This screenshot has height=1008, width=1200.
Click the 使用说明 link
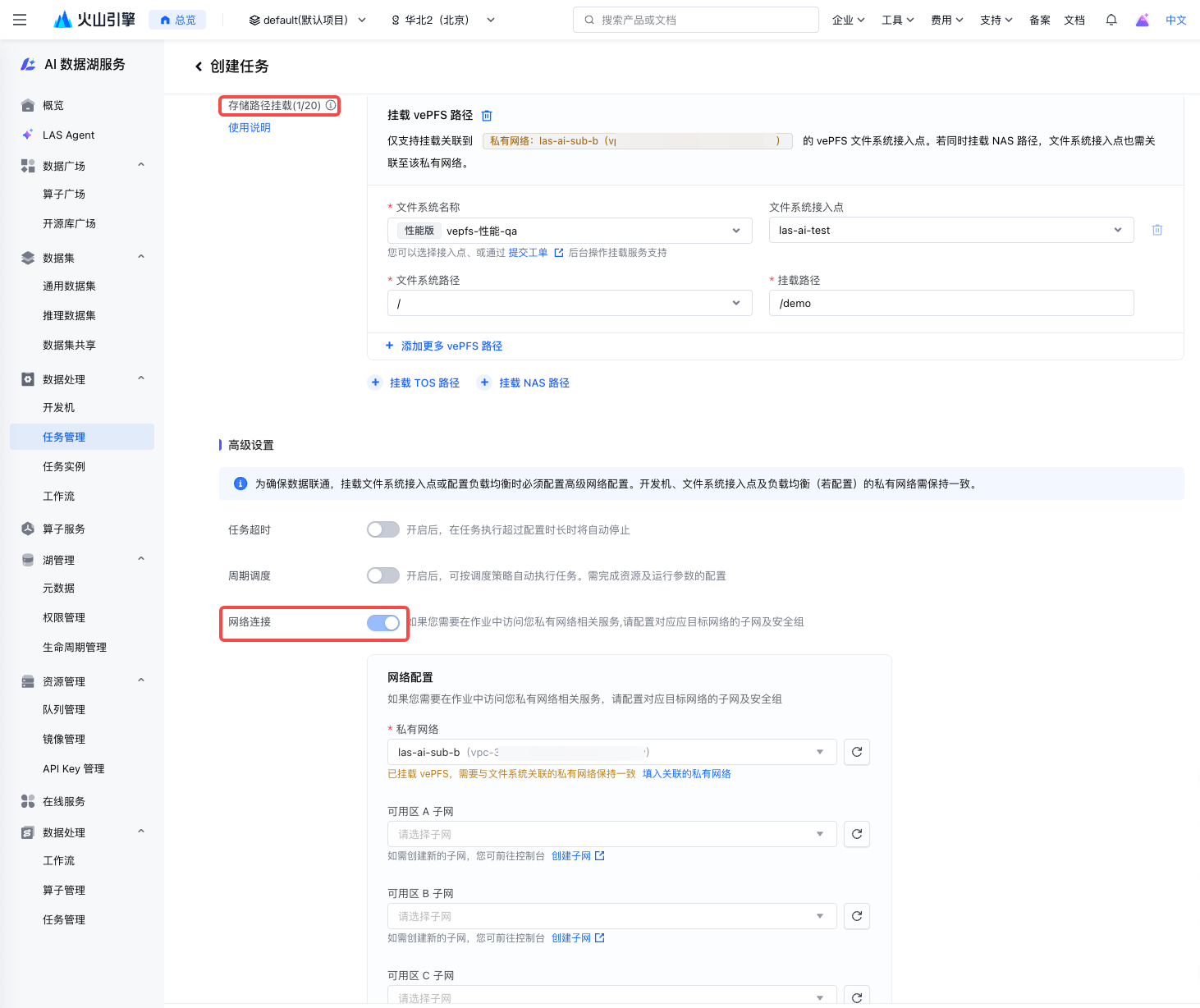coord(250,127)
